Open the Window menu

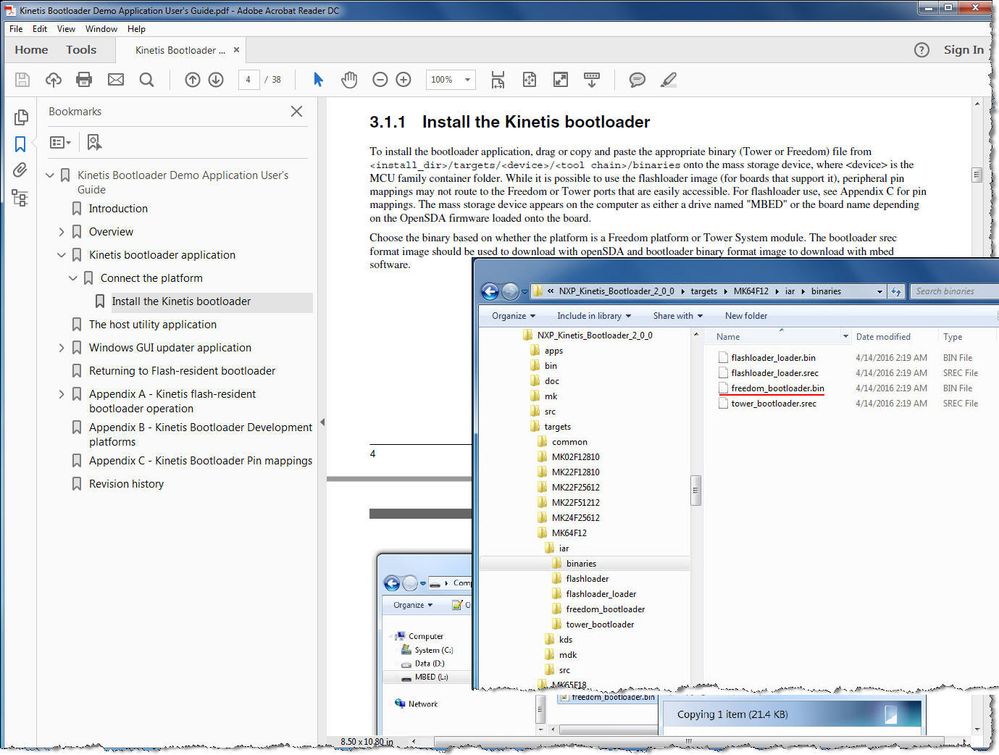tap(101, 29)
